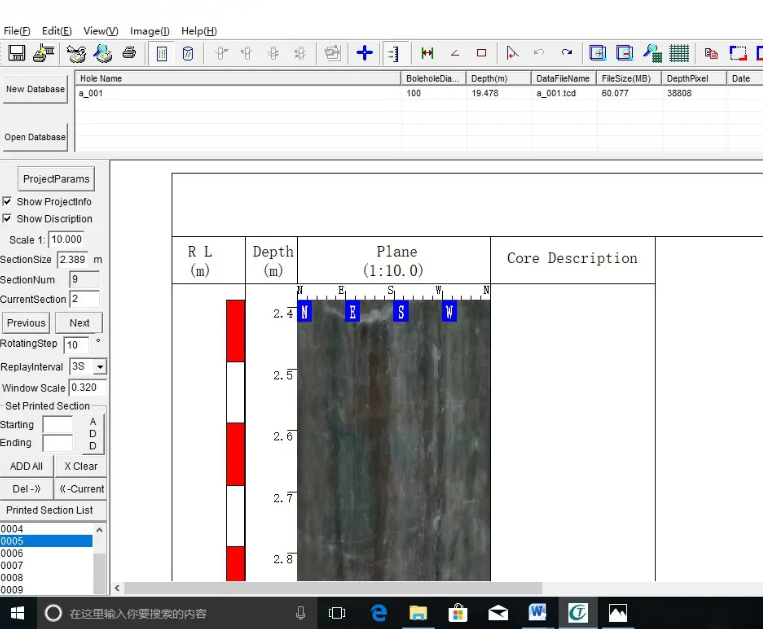Open the ReplayInterval dropdown
This screenshot has width=763, height=629.
tap(99, 367)
